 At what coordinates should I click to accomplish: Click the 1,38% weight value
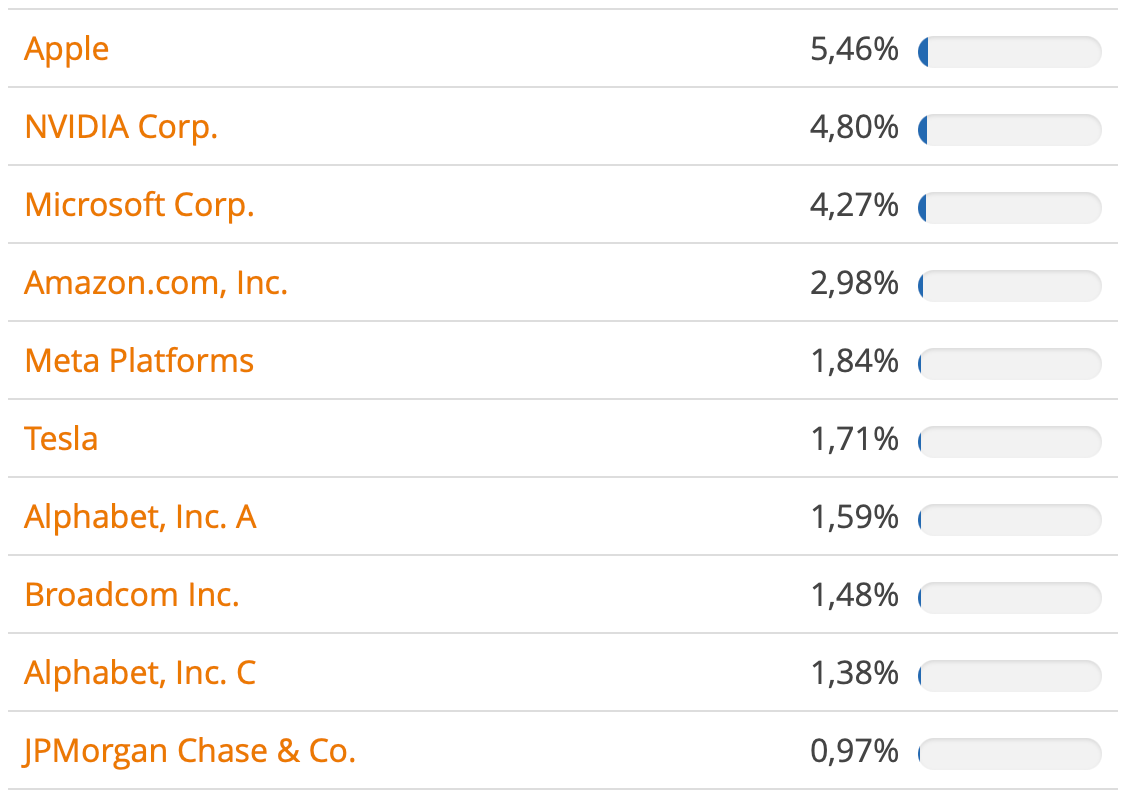pyautogui.click(x=854, y=673)
